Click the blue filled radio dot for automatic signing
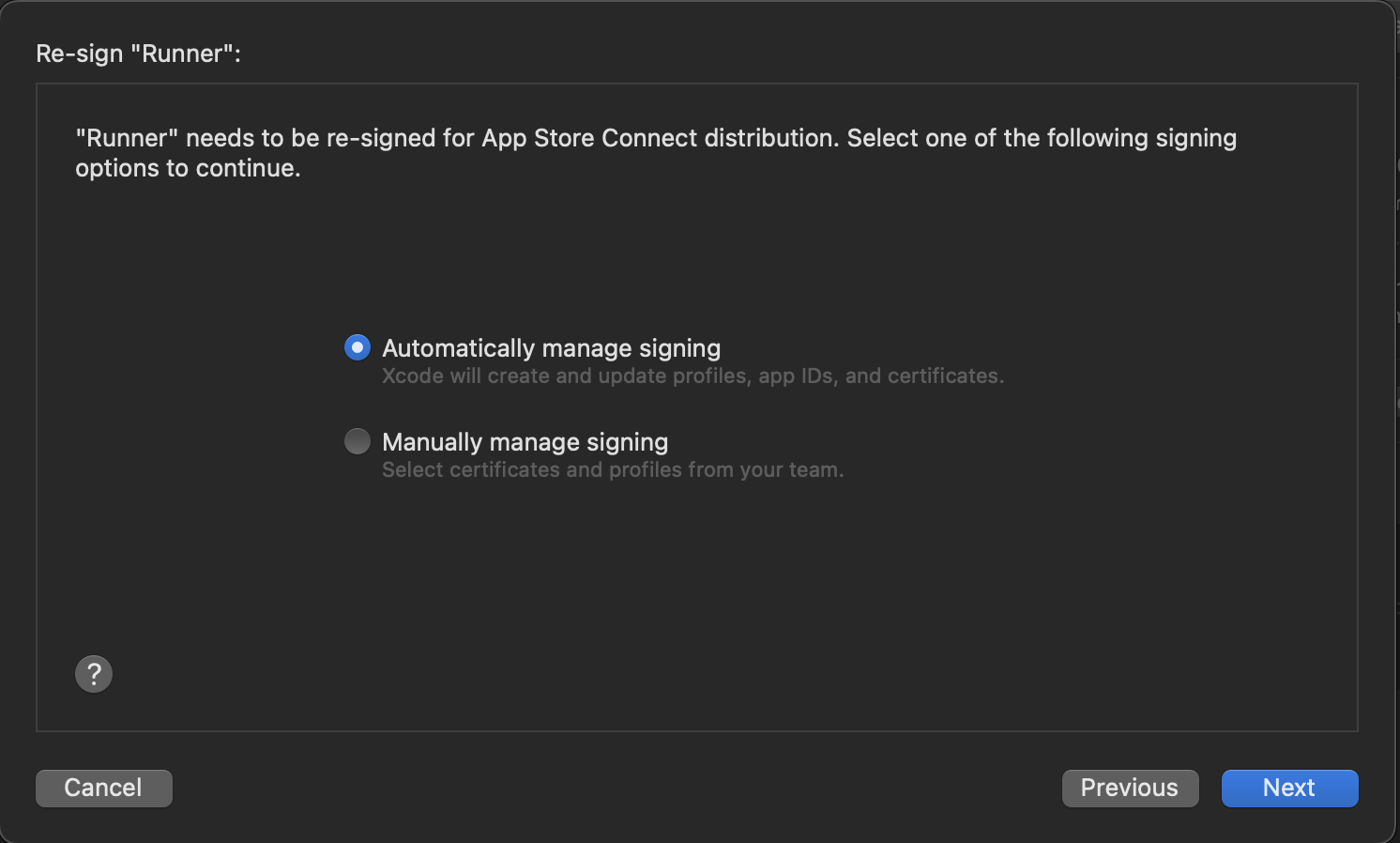 358,347
